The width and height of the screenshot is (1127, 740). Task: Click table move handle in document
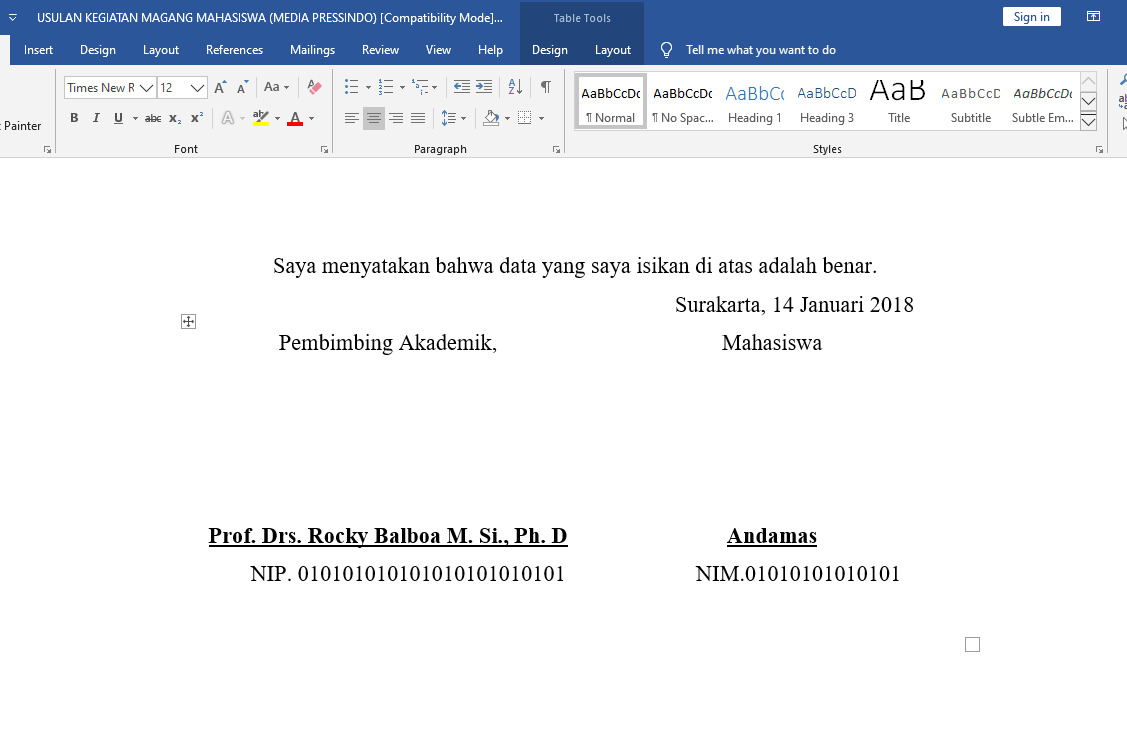click(188, 322)
